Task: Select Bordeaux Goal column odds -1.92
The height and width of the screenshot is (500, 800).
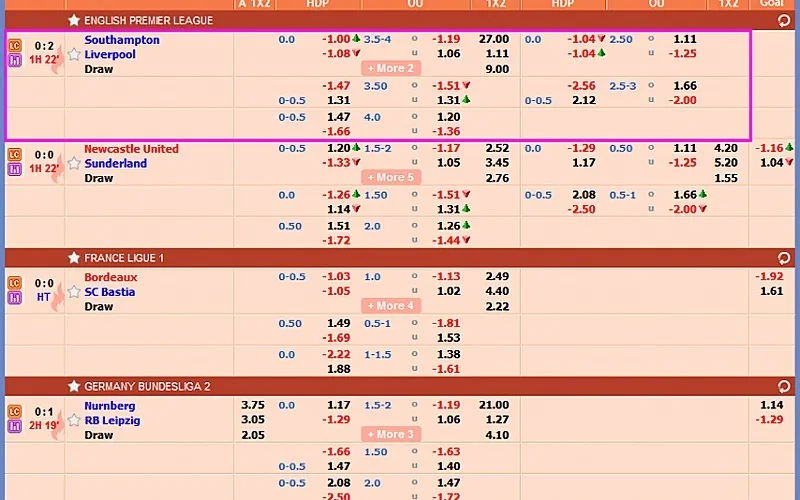Action: (x=769, y=277)
